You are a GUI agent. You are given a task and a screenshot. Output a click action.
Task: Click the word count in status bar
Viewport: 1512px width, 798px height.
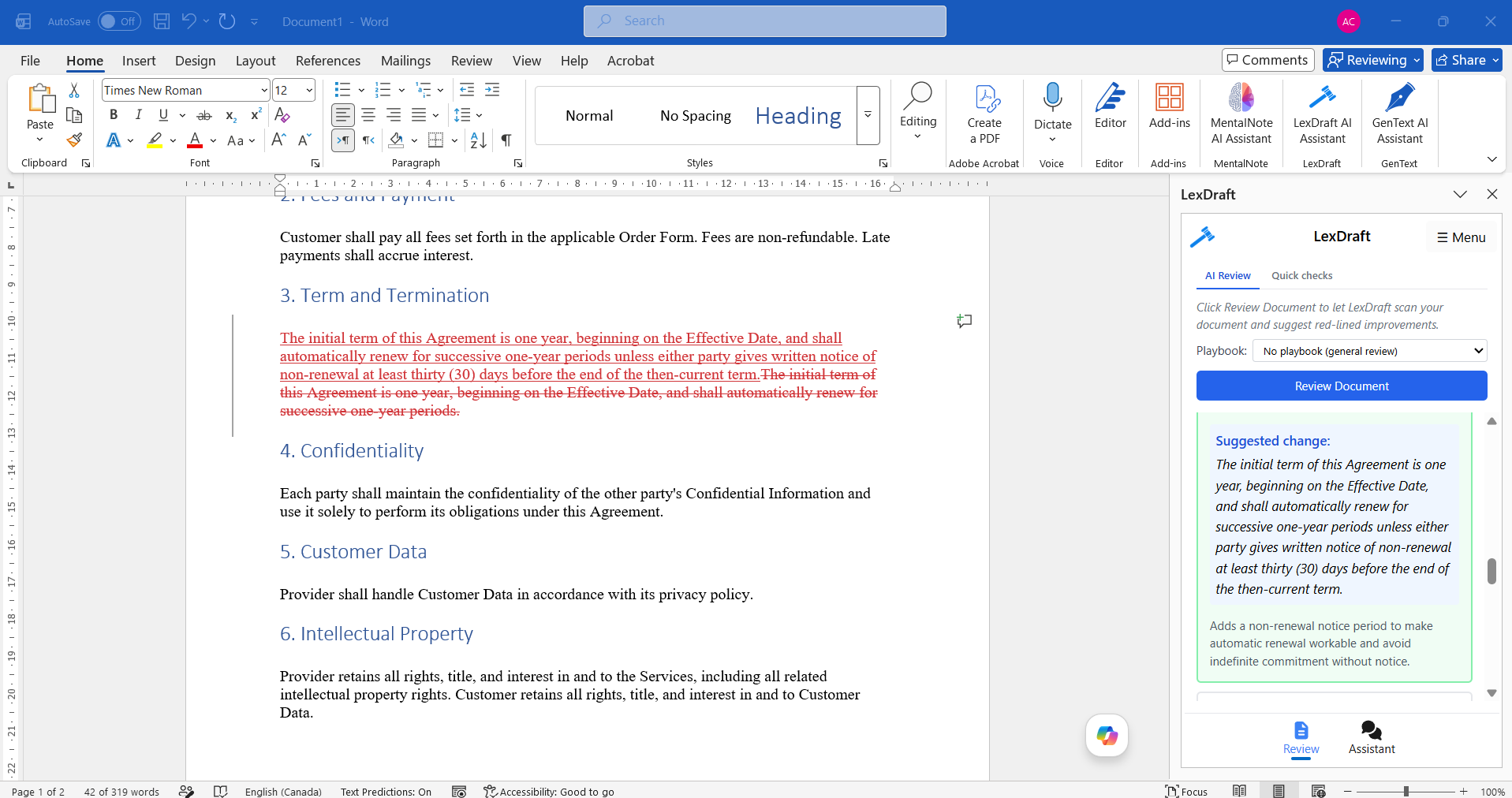(121, 792)
